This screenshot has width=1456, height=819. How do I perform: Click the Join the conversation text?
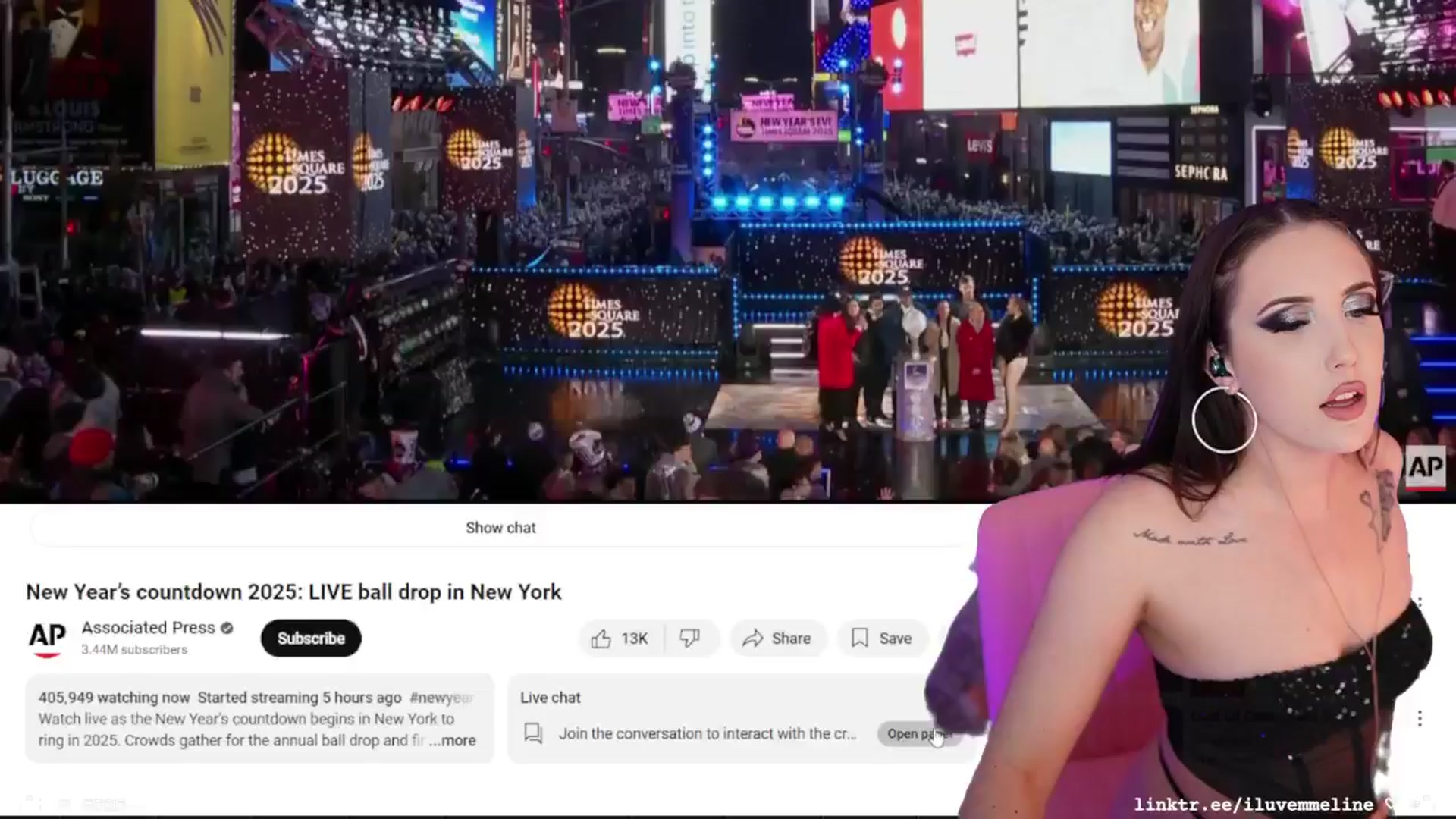point(707,734)
